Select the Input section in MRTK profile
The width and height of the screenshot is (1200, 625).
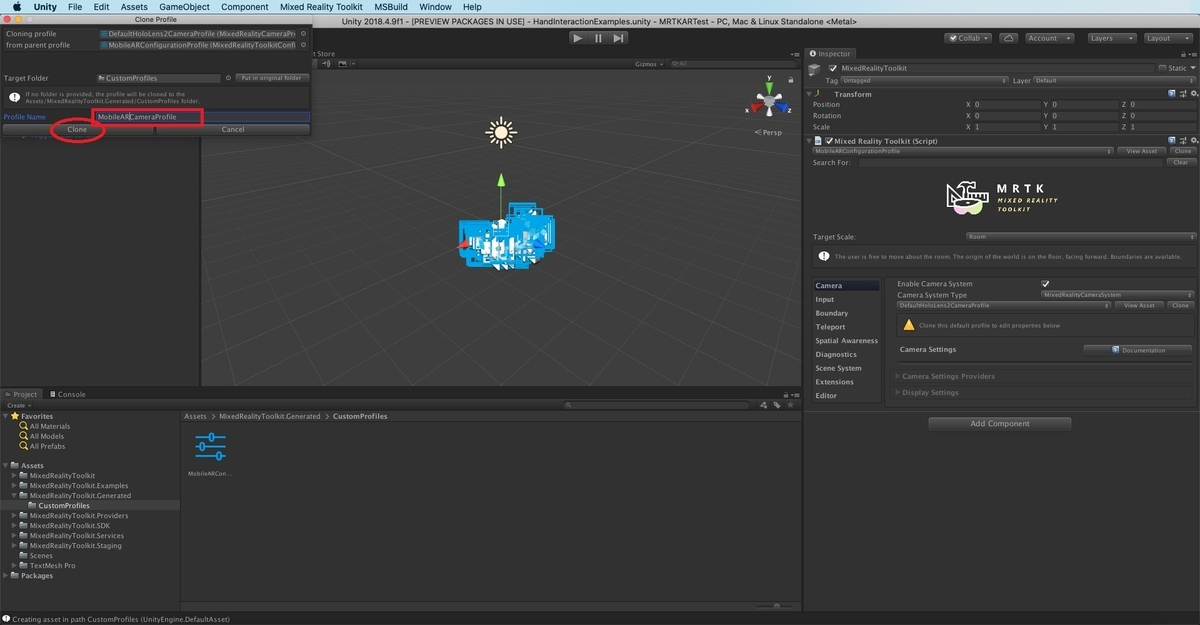coord(846,299)
